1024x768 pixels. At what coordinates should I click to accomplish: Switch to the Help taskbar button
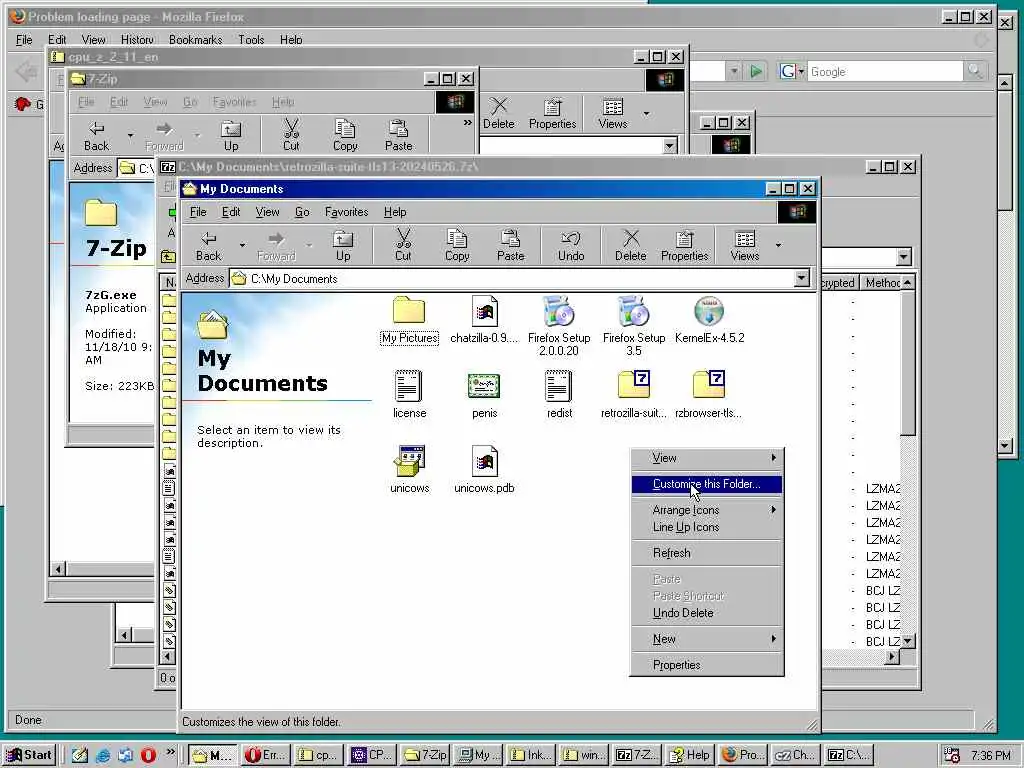pos(690,755)
